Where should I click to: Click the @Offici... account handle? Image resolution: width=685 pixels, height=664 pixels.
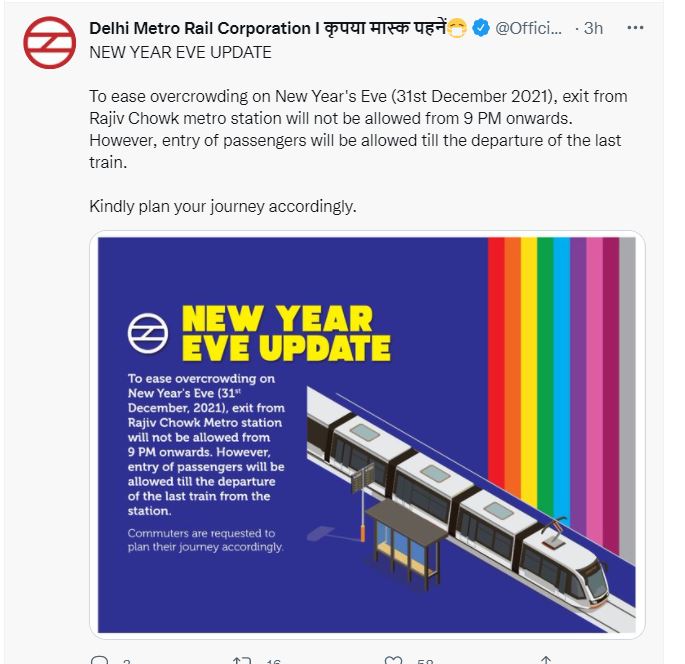point(535,28)
